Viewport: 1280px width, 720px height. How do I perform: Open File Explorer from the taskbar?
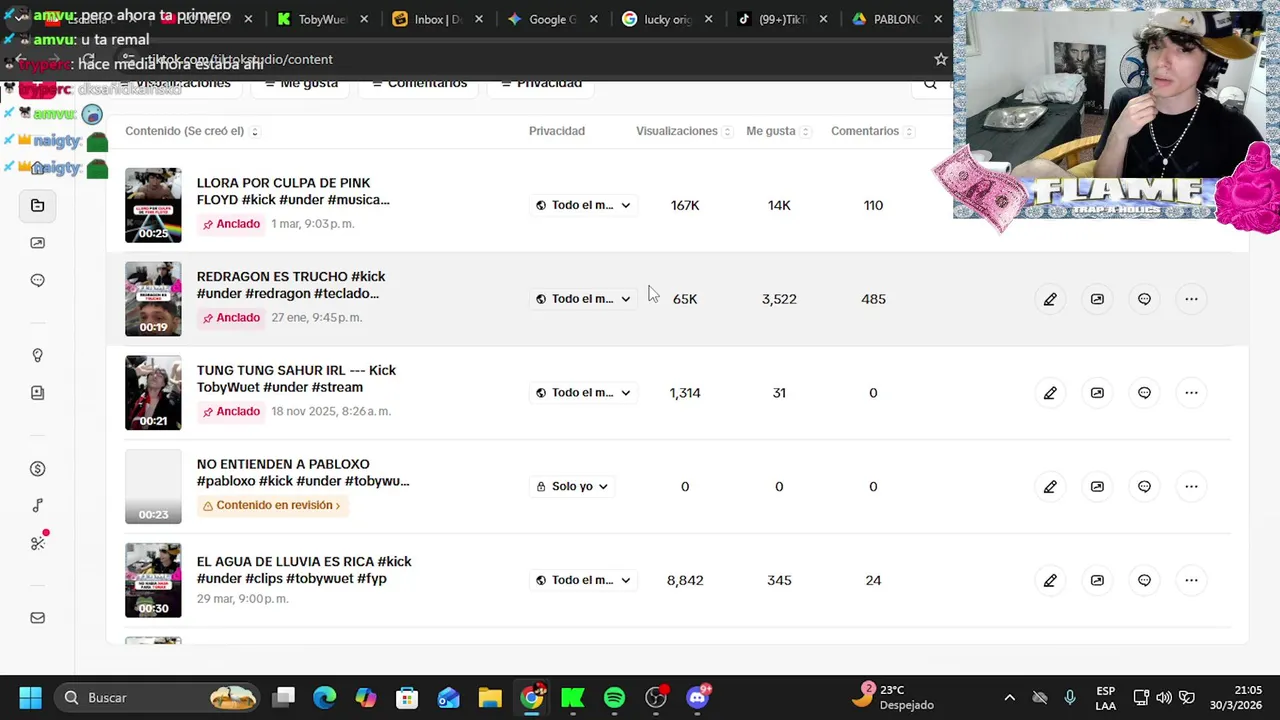point(489,697)
